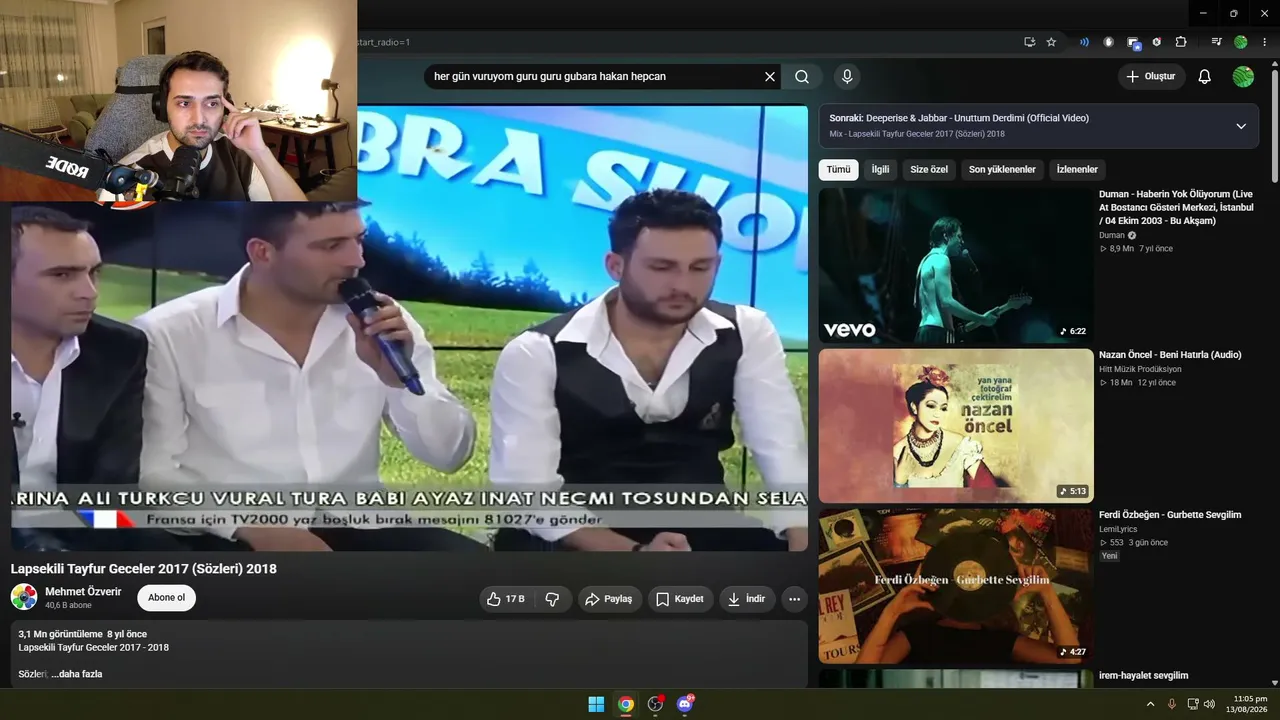Viewport: 1280px width, 720px height.
Task: Open the grey mouse extension icon
Action: [1108, 42]
